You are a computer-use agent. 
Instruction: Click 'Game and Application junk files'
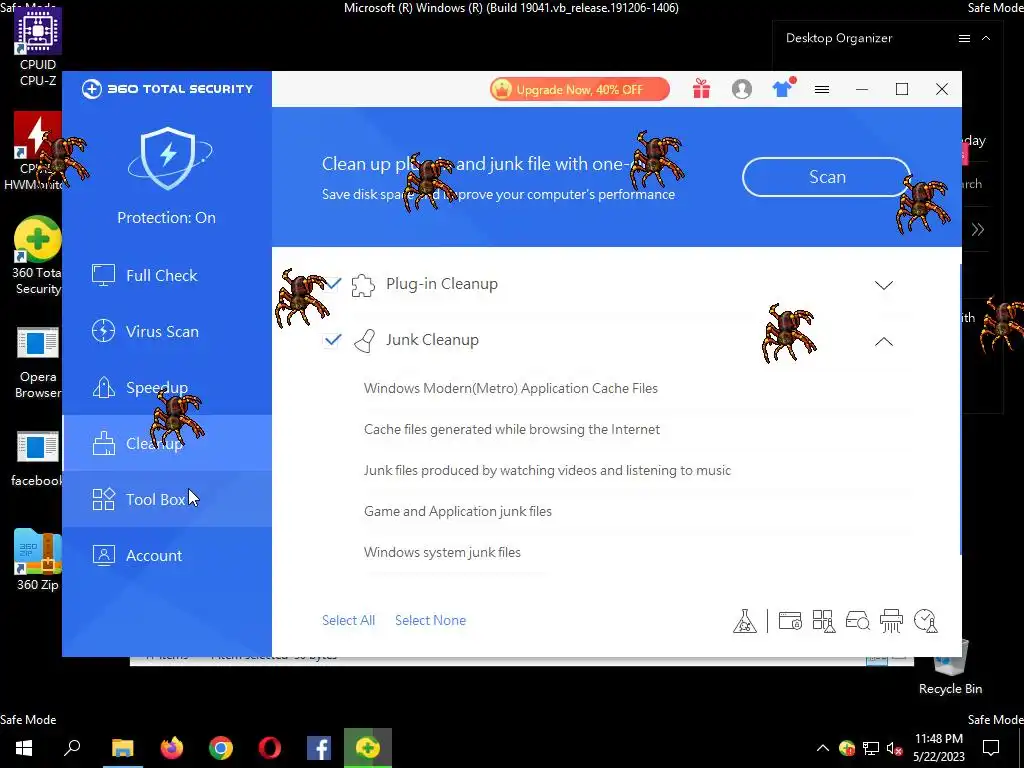458,511
